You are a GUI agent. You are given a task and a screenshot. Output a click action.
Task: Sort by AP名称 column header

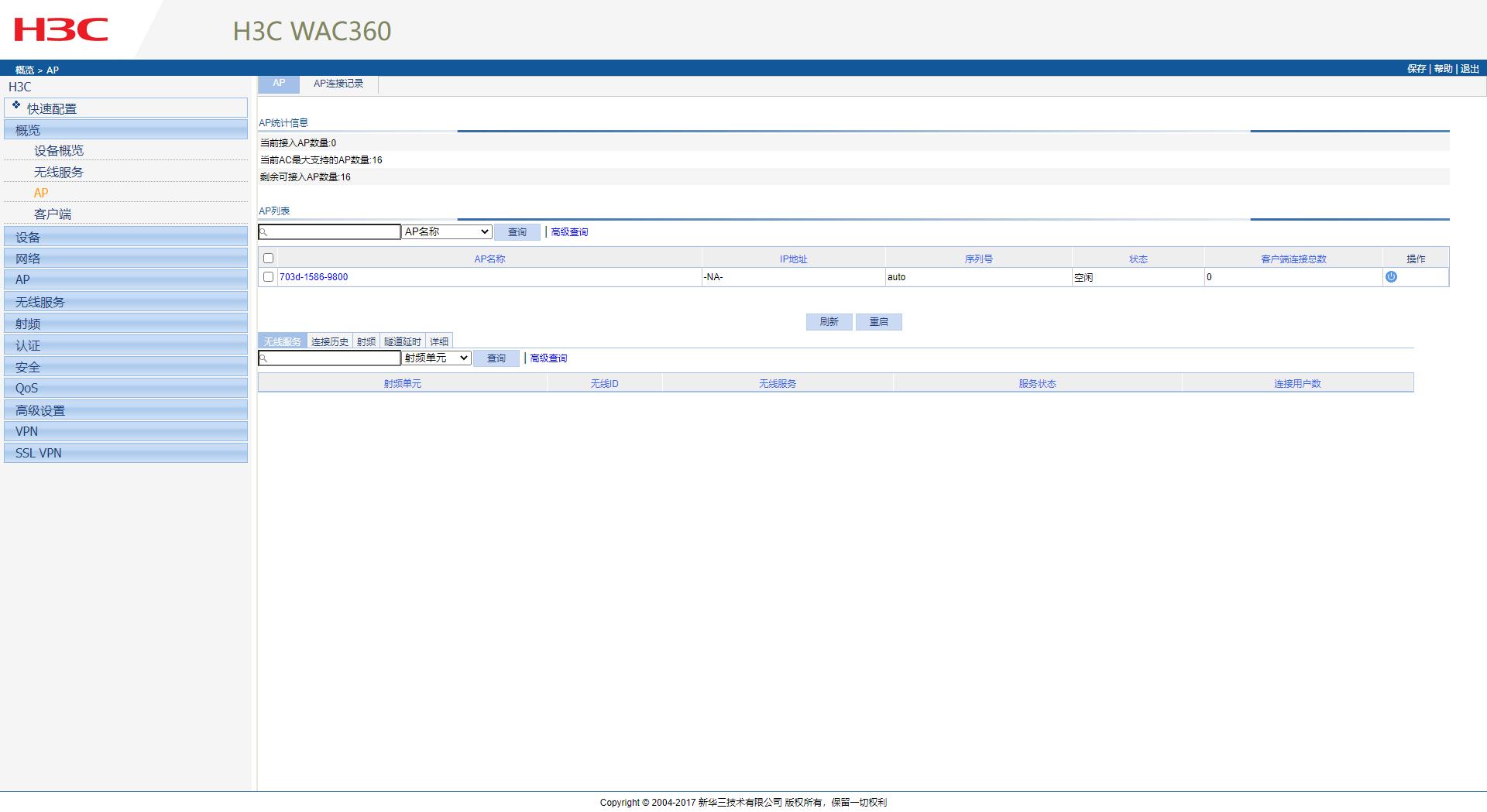click(x=489, y=259)
